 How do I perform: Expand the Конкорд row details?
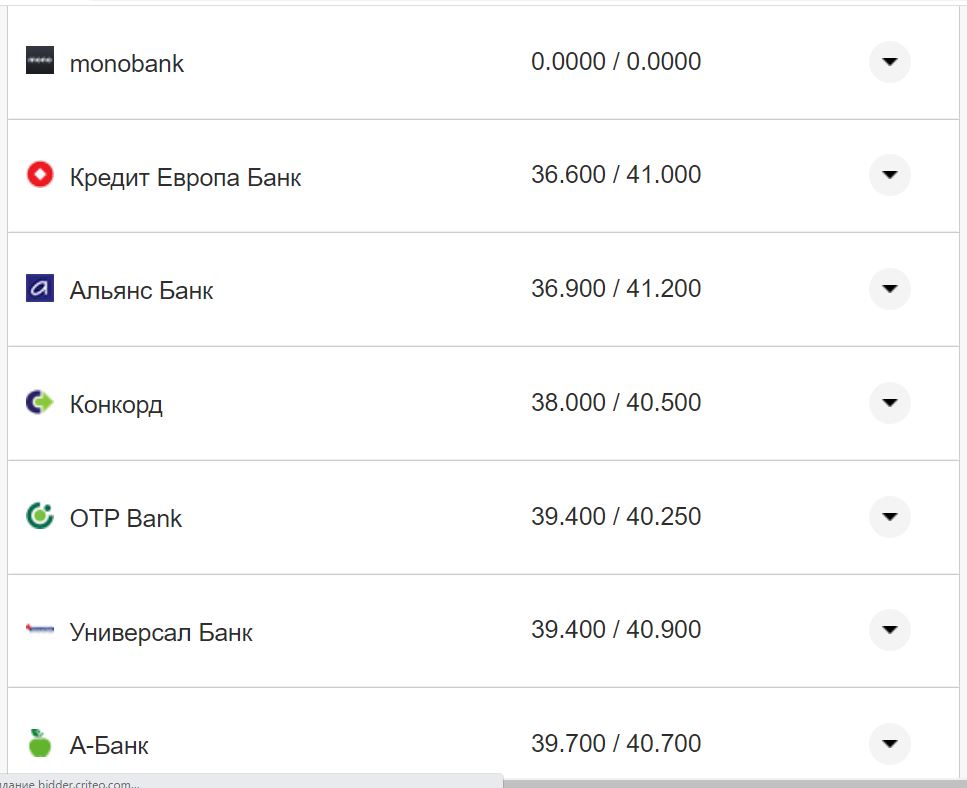point(889,403)
